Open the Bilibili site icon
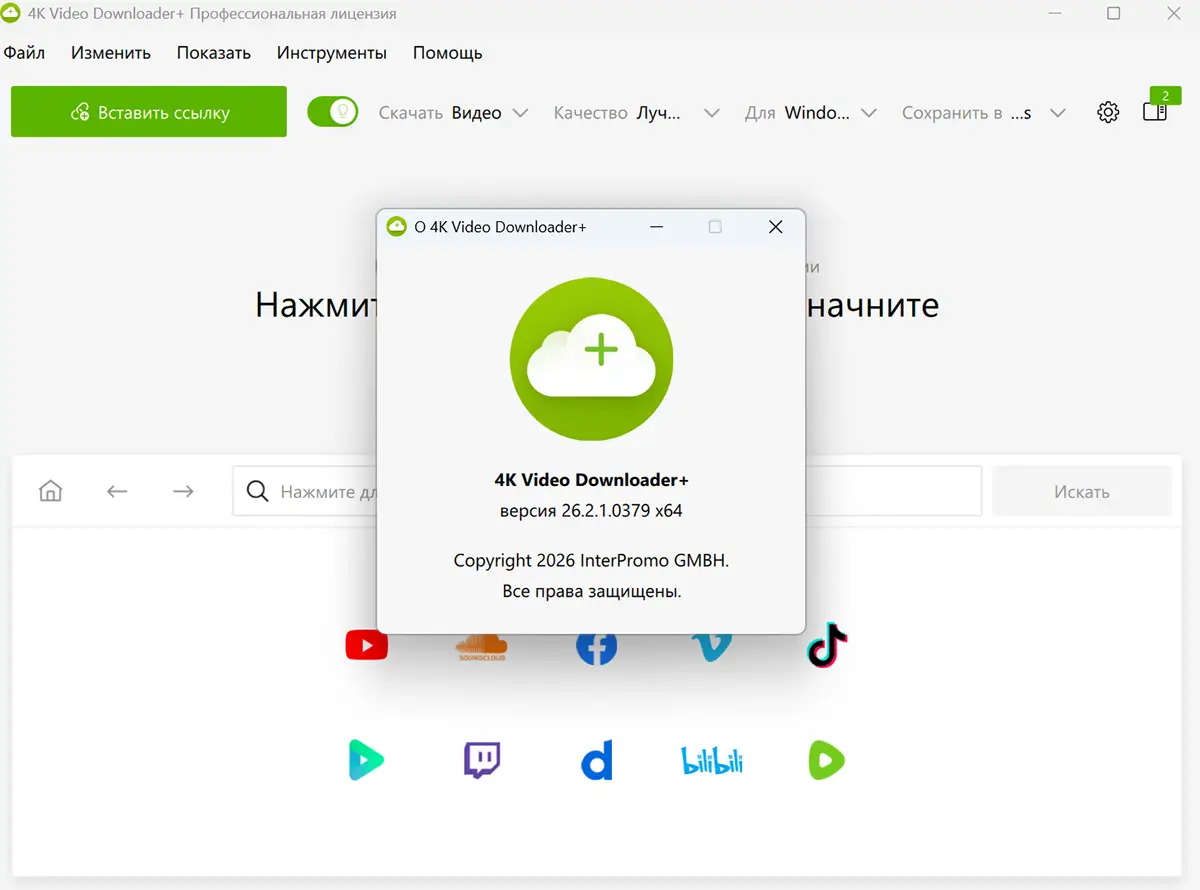Screen dimensions: 1200x890 [x=712, y=761]
